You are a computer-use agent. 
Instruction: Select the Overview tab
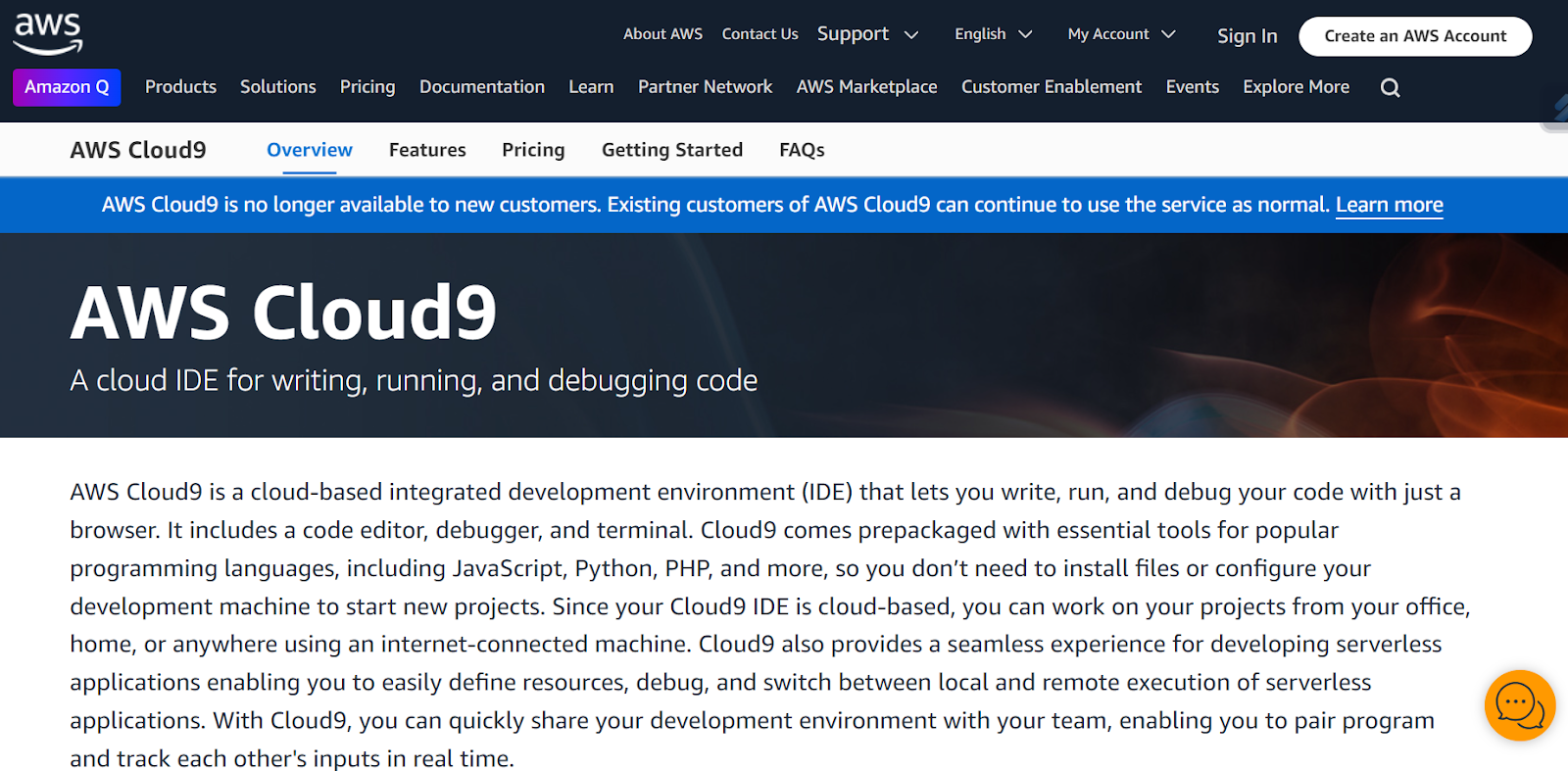[310, 150]
